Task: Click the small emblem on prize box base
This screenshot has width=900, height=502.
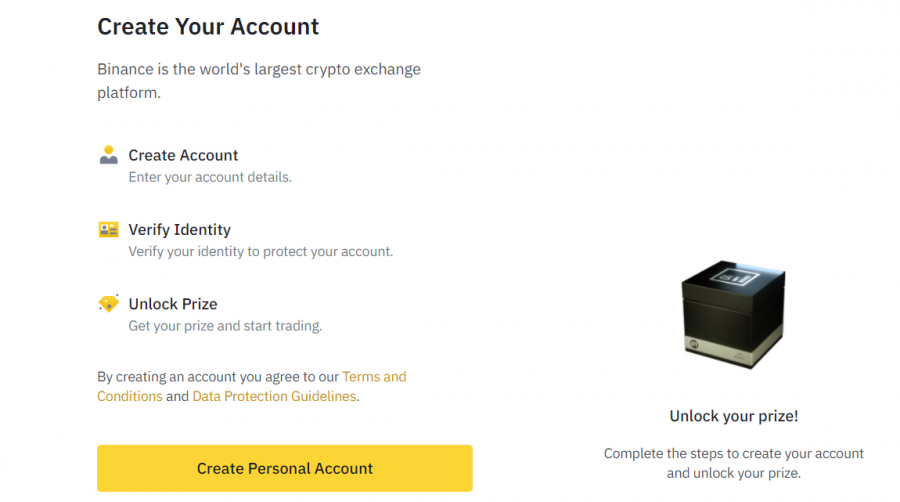Action: tap(694, 344)
